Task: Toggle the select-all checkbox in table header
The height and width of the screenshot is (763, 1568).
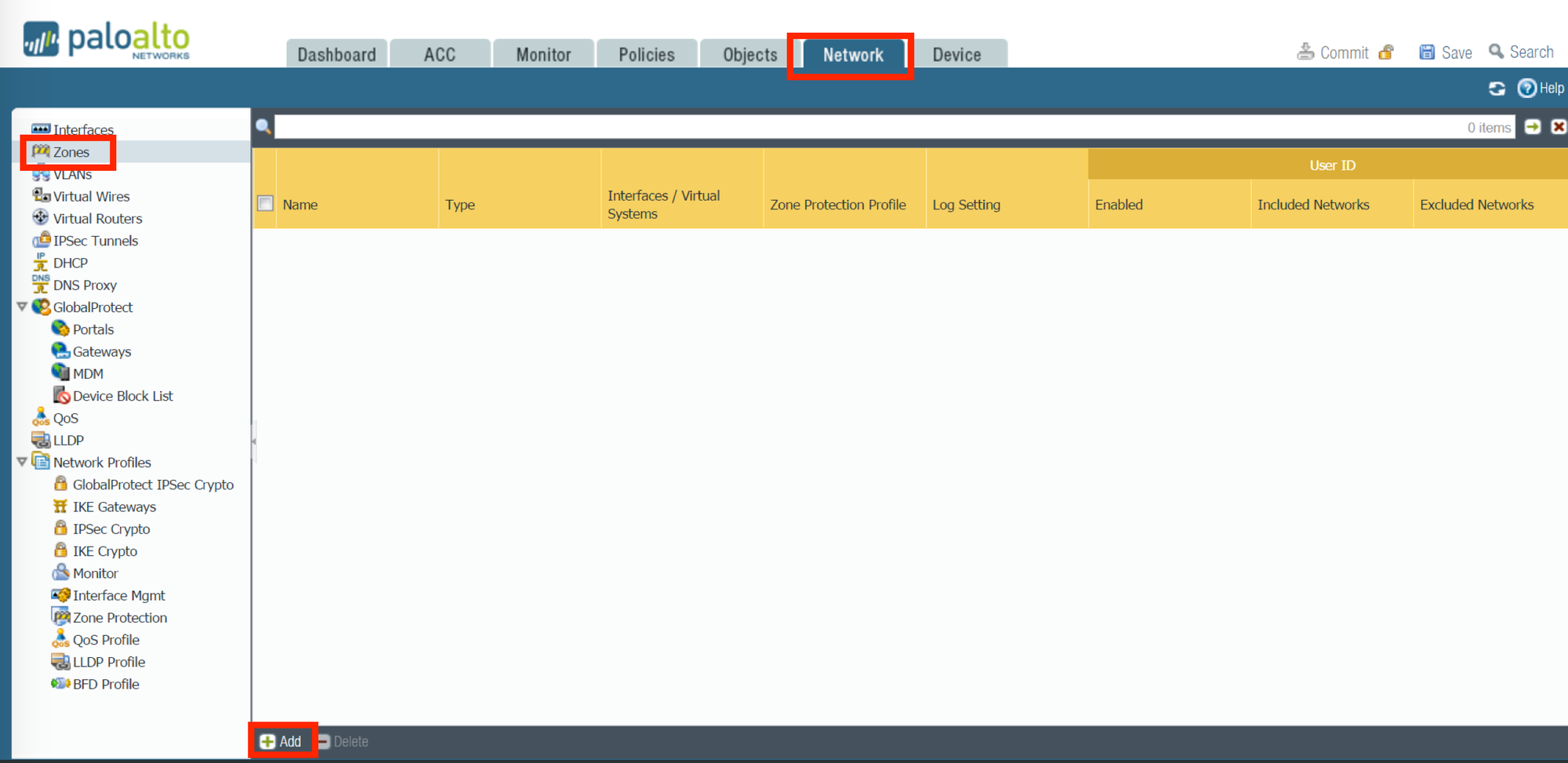Action: coord(266,204)
